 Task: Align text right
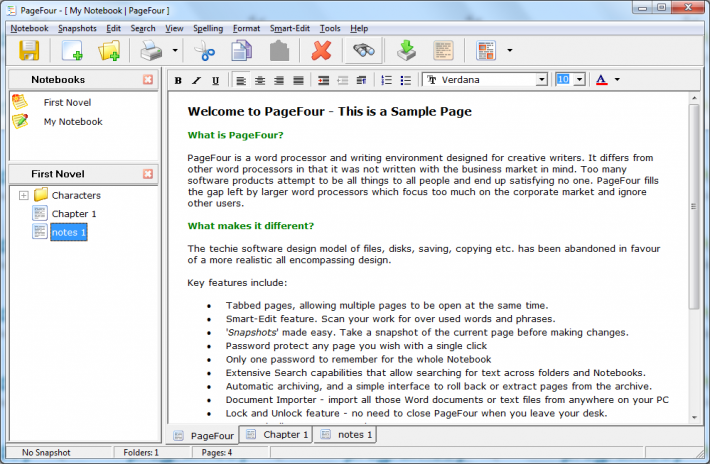click(x=279, y=80)
